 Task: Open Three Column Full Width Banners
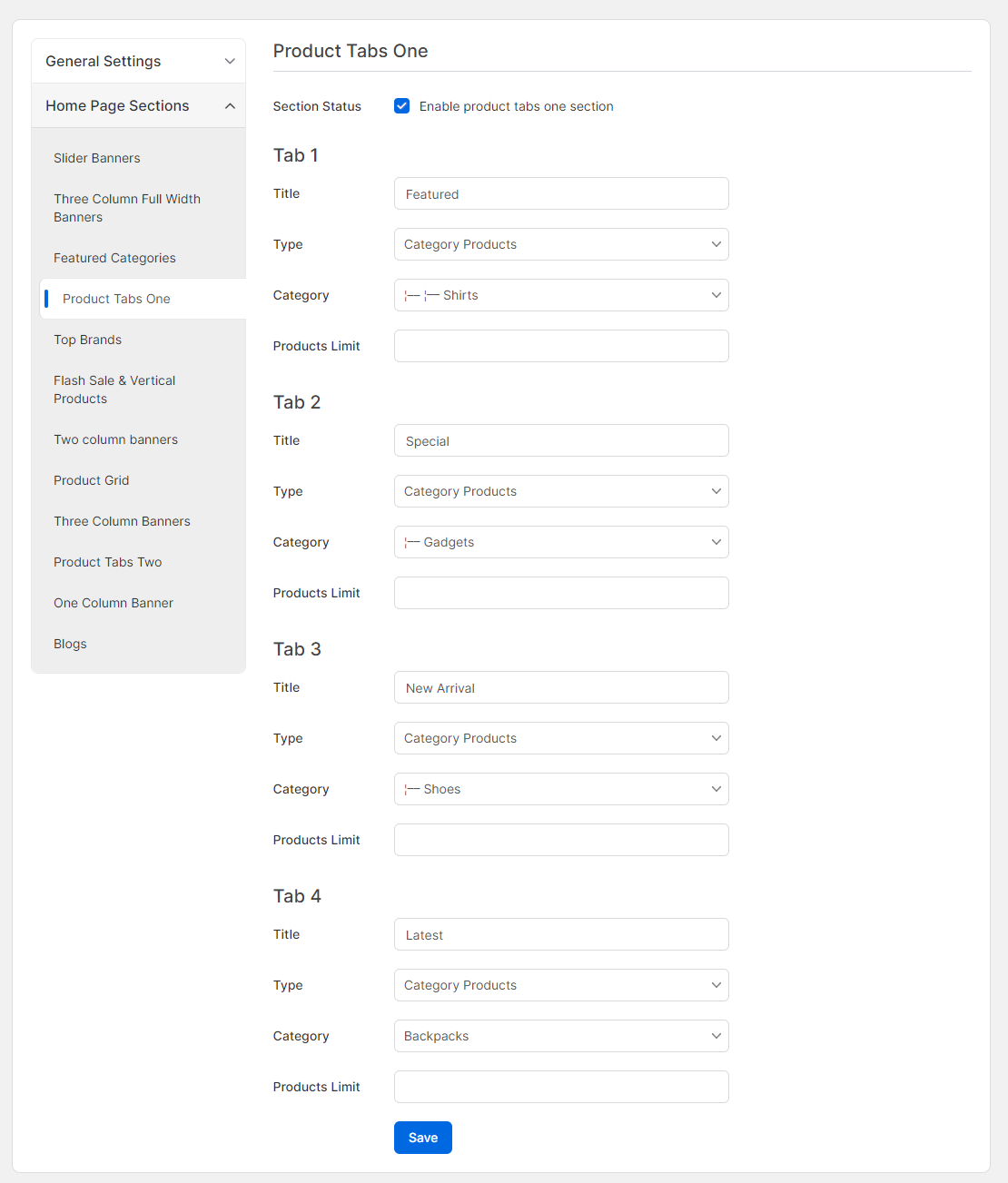[x=127, y=208]
